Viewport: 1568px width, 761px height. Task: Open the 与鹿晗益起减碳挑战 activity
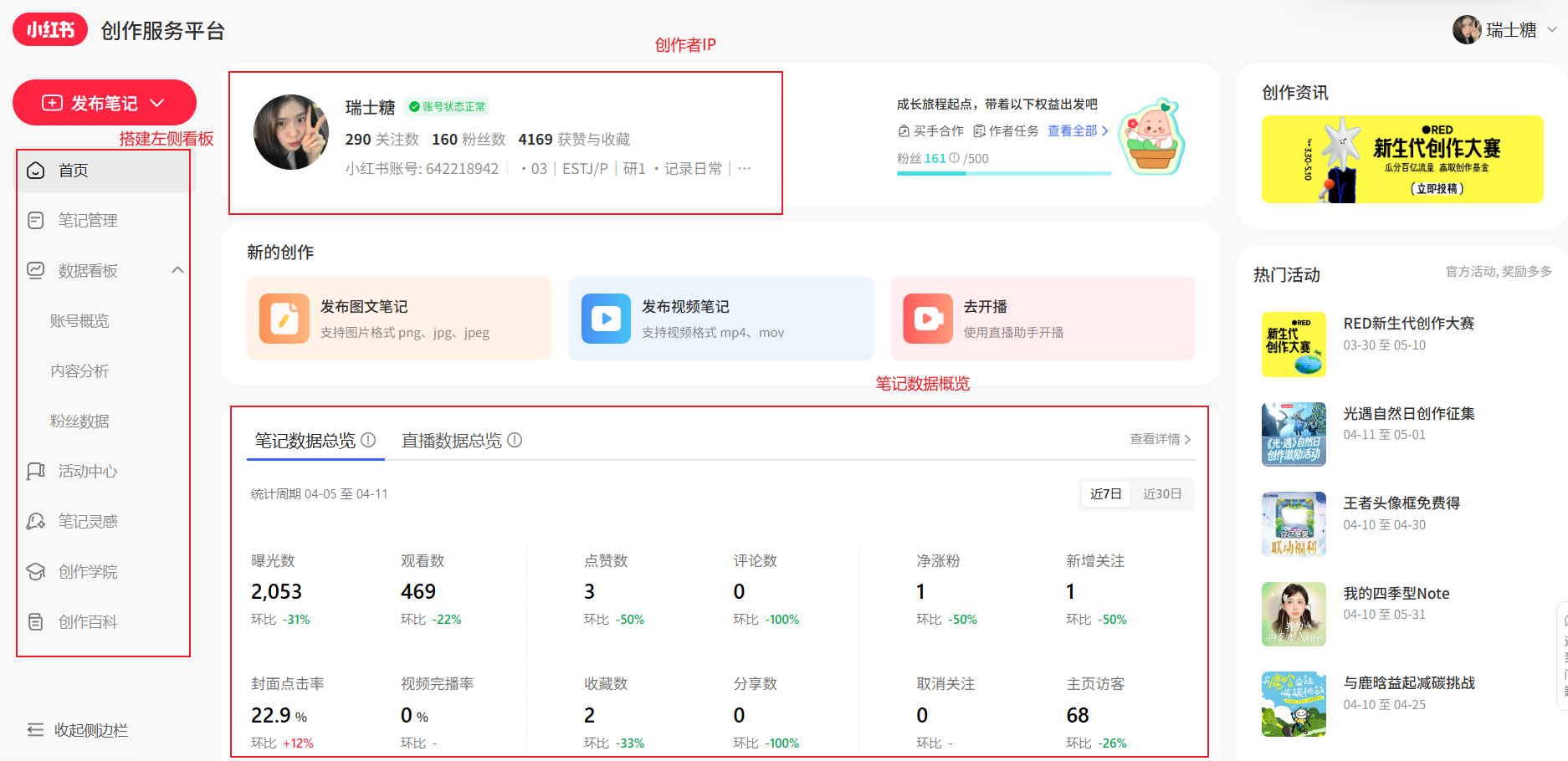click(x=1409, y=683)
